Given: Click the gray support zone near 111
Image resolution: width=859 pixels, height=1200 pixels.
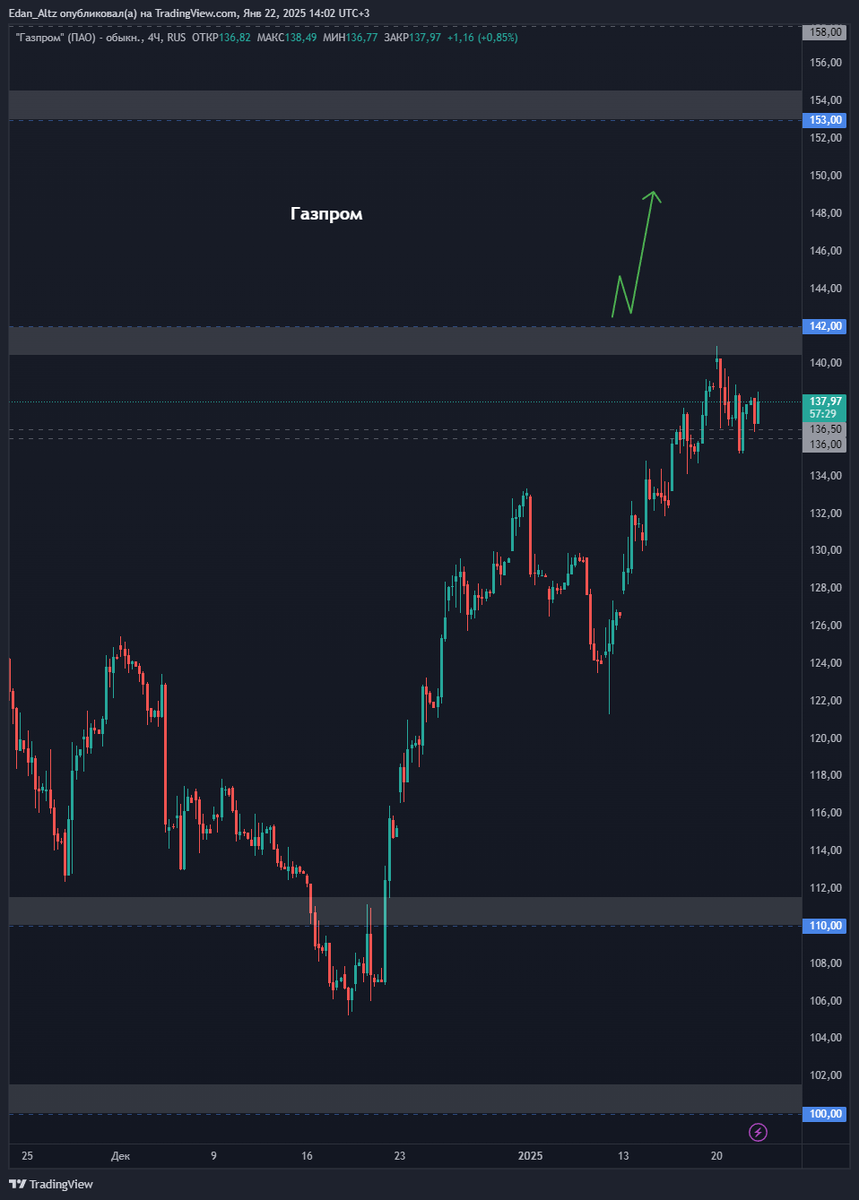Looking at the screenshot, I should (405, 911).
